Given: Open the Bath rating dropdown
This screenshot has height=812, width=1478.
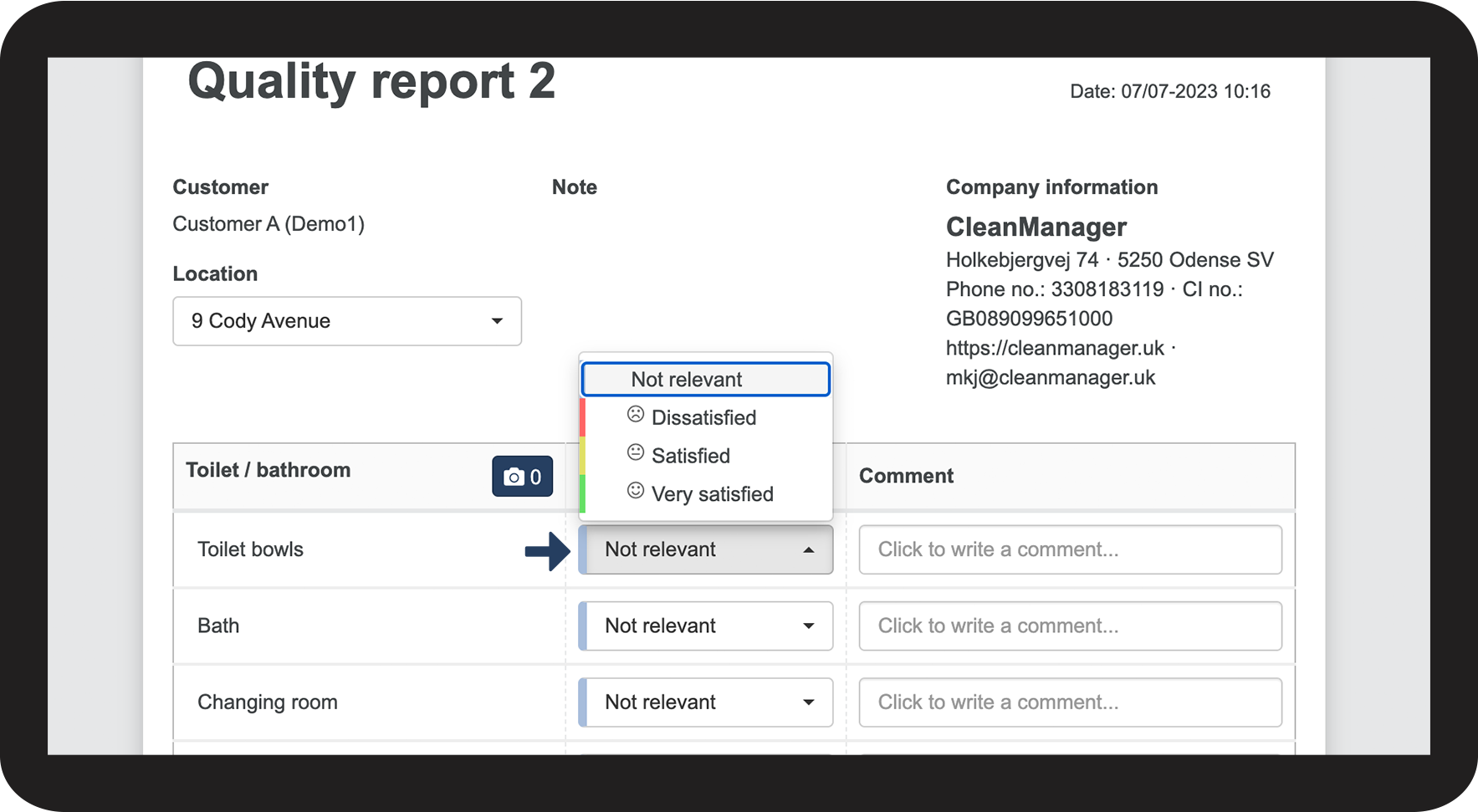Looking at the screenshot, I should tap(705, 626).
